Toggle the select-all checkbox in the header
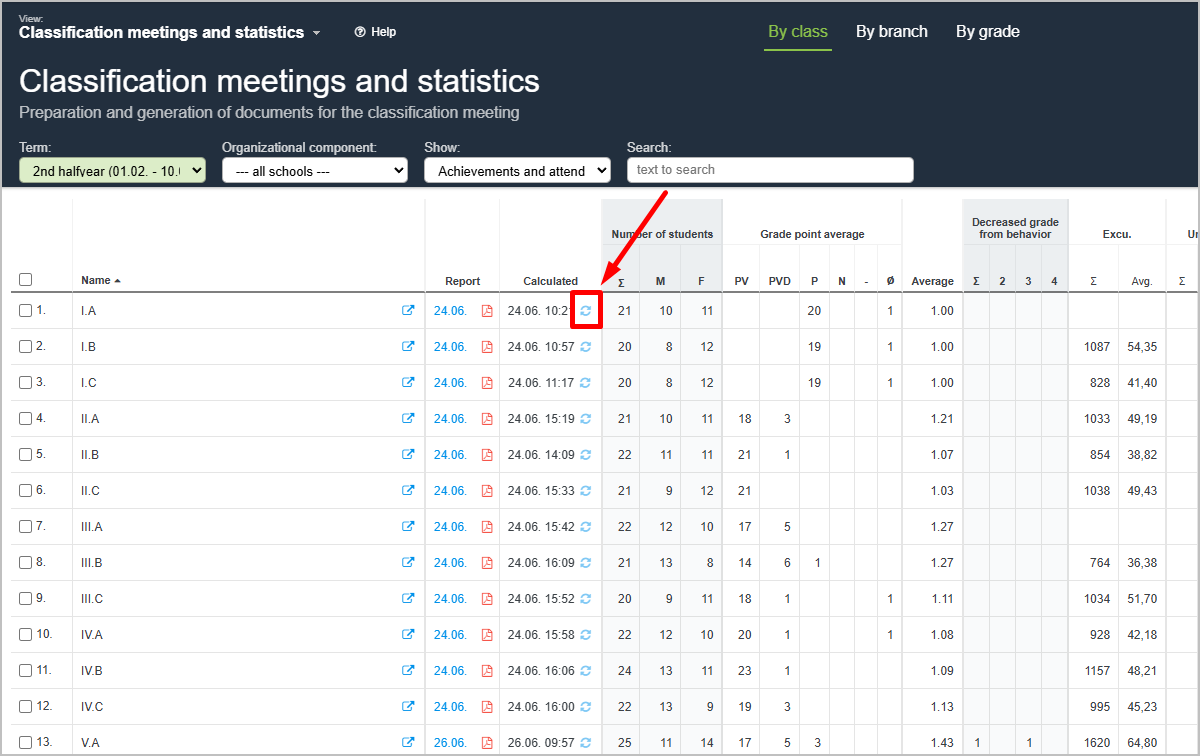Image resolution: width=1200 pixels, height=756 pixels. point(26,280)
